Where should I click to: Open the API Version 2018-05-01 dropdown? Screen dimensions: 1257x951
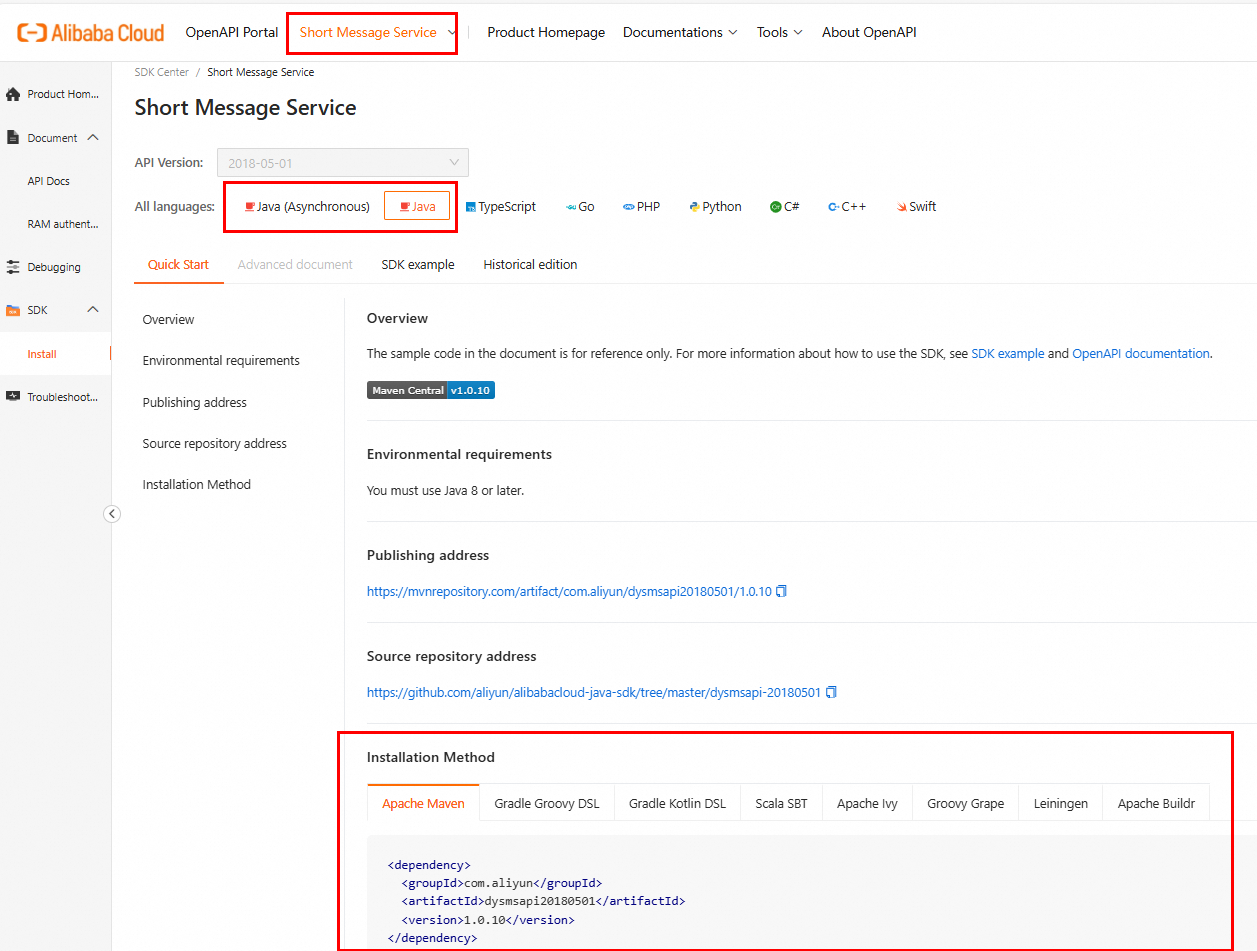(342, 163)
